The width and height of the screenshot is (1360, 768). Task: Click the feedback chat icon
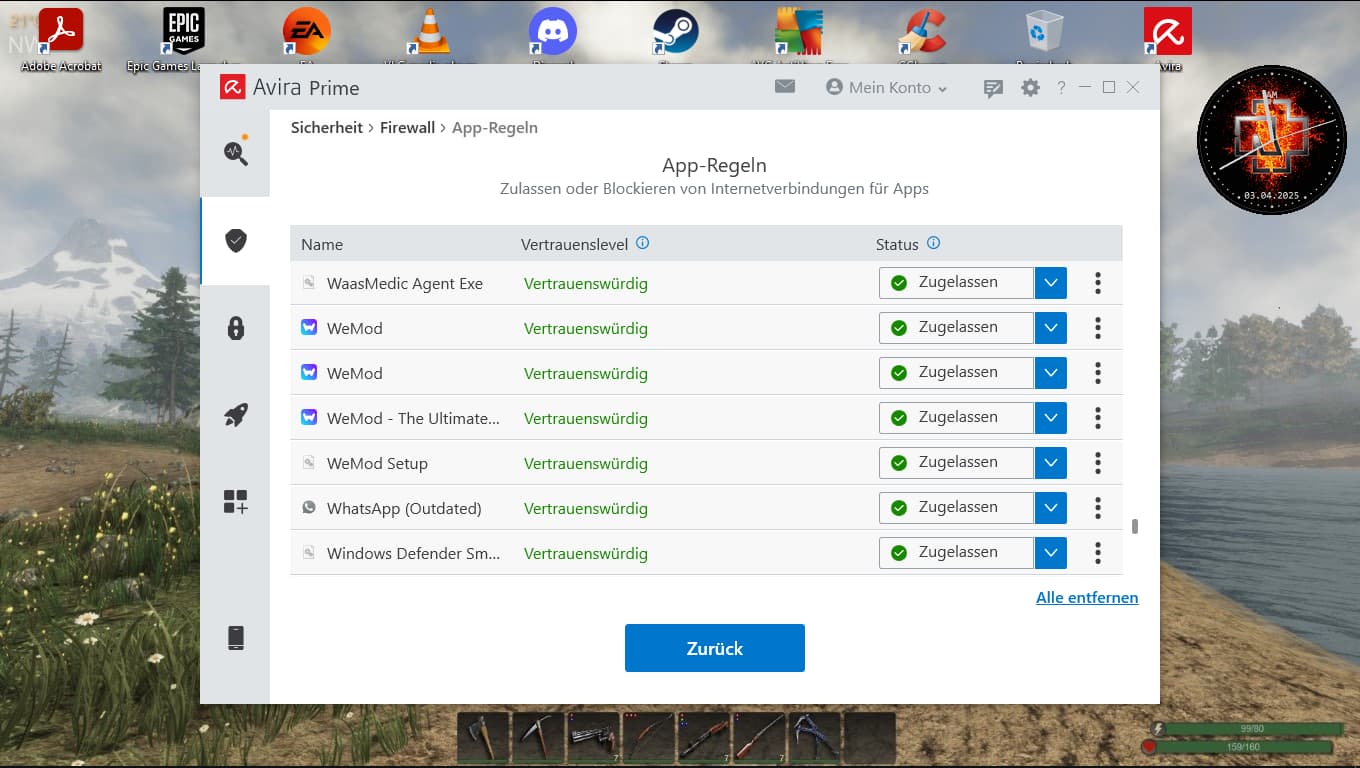(993, 88)
